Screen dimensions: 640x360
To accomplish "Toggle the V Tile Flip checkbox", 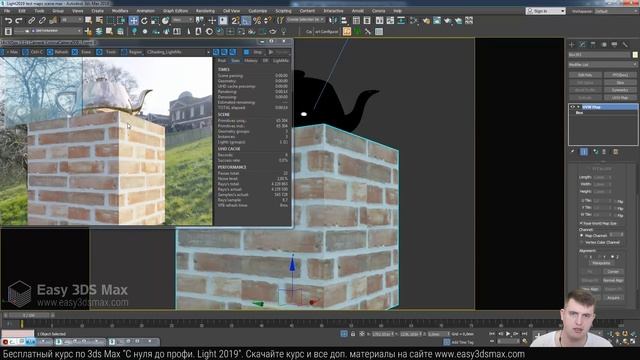I will click(615, 209).
